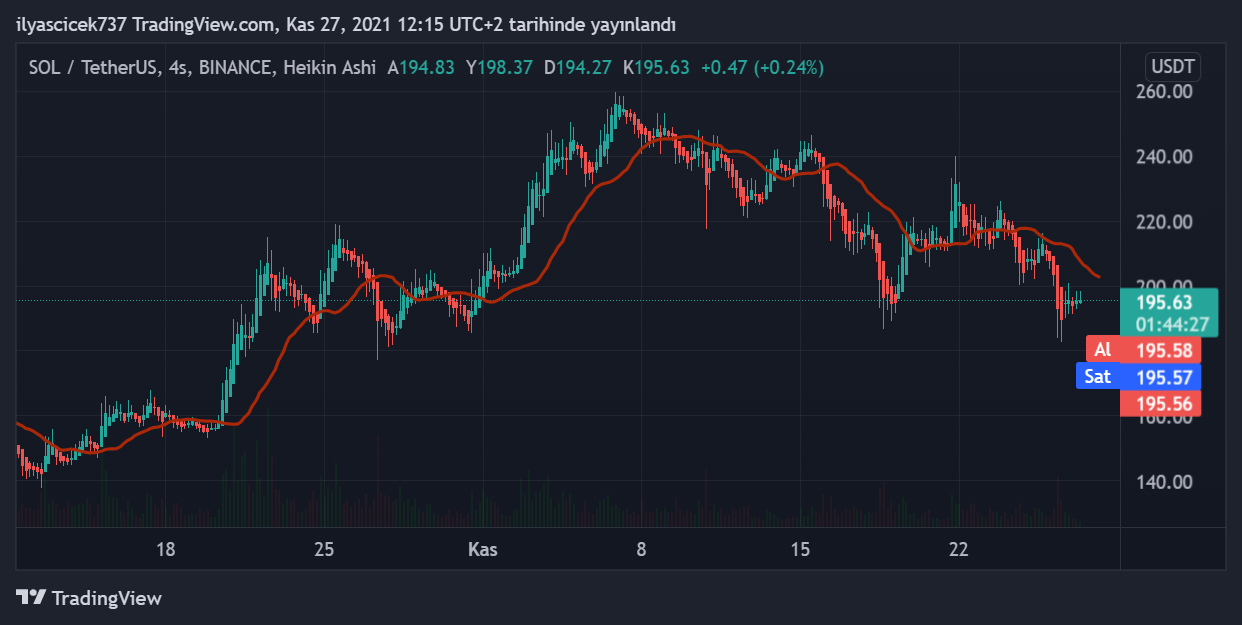Image resolution: width=1242 pixels, height=625 pixels.
Task: Click the ilyascicek737 author name
Action: (70, 24)
